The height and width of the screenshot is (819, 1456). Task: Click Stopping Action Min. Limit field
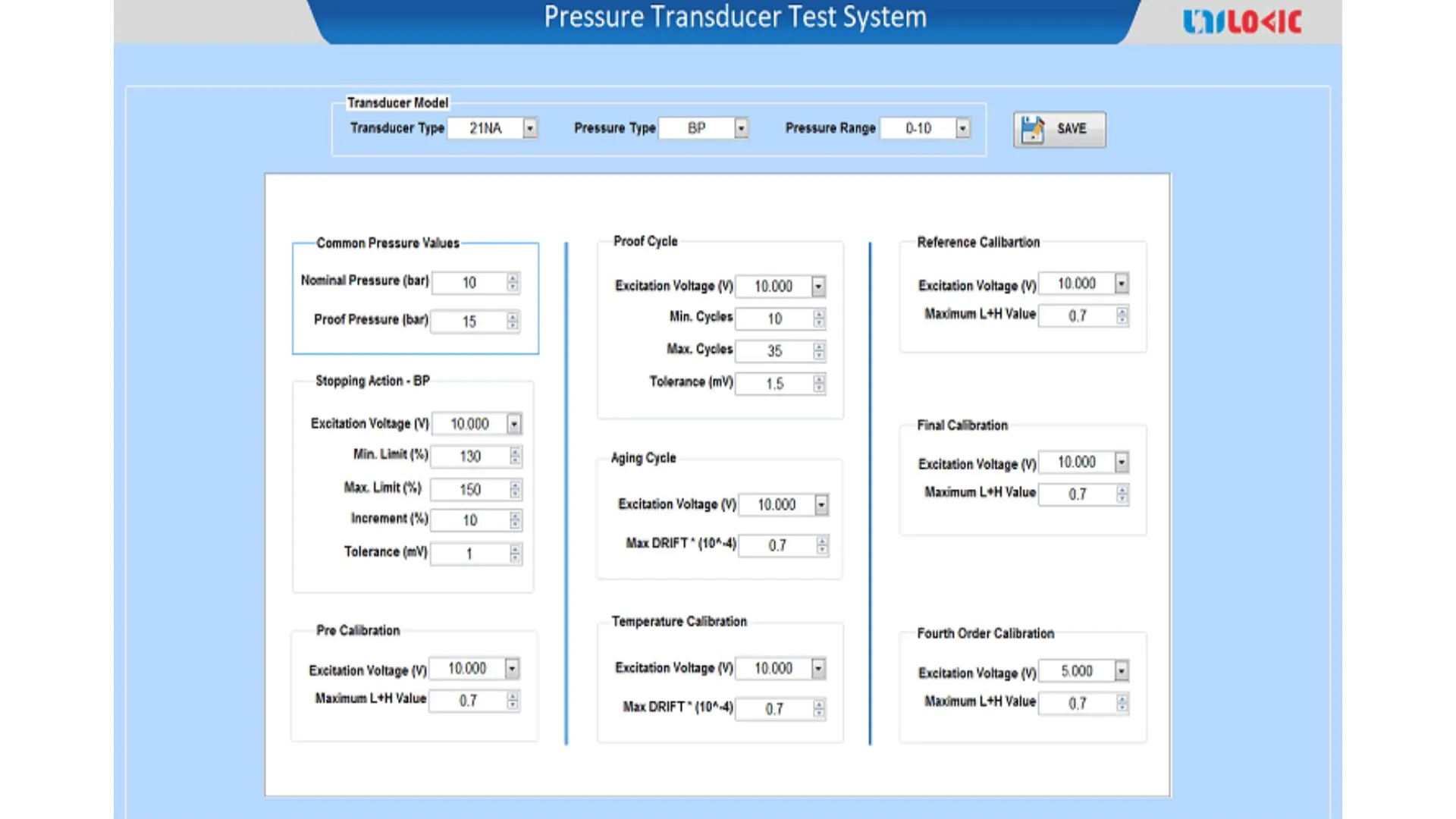(469, 456)
